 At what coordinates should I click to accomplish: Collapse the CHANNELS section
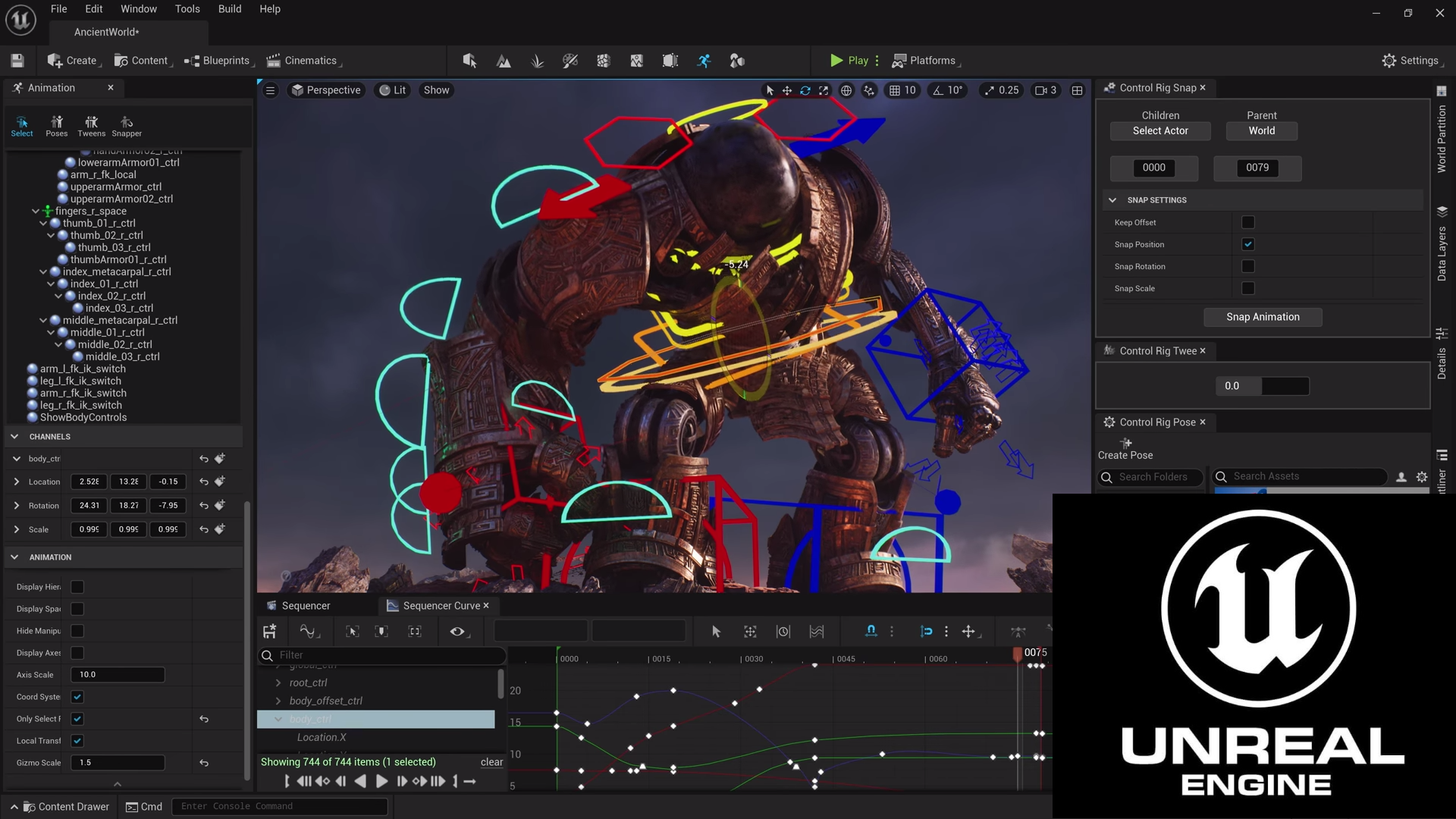point(14,437)
